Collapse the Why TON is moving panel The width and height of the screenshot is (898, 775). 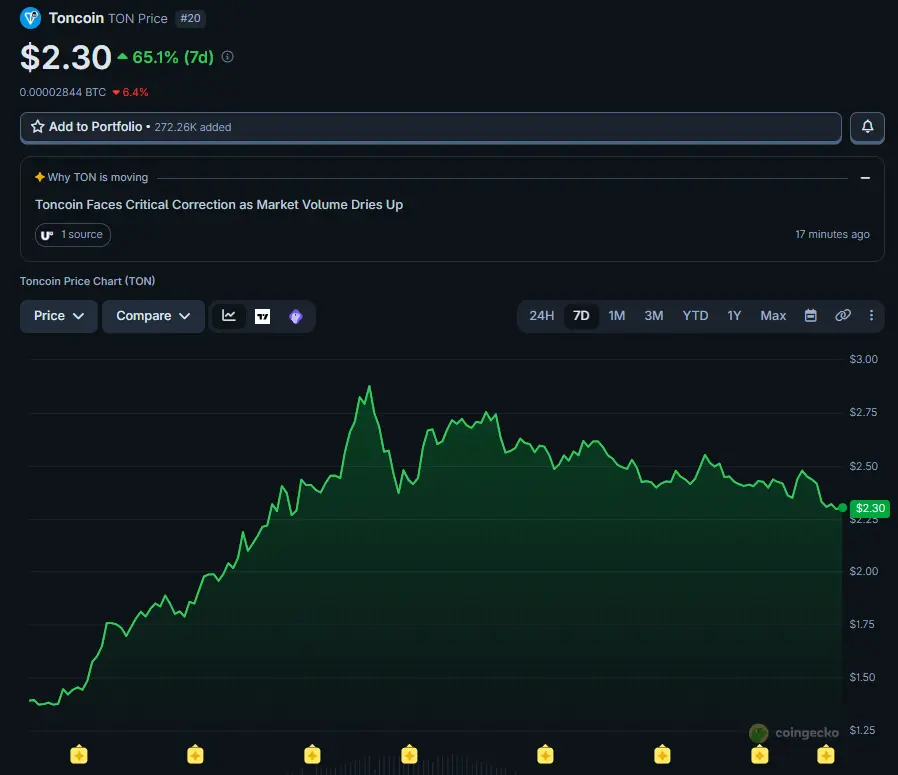pos(865,178)
